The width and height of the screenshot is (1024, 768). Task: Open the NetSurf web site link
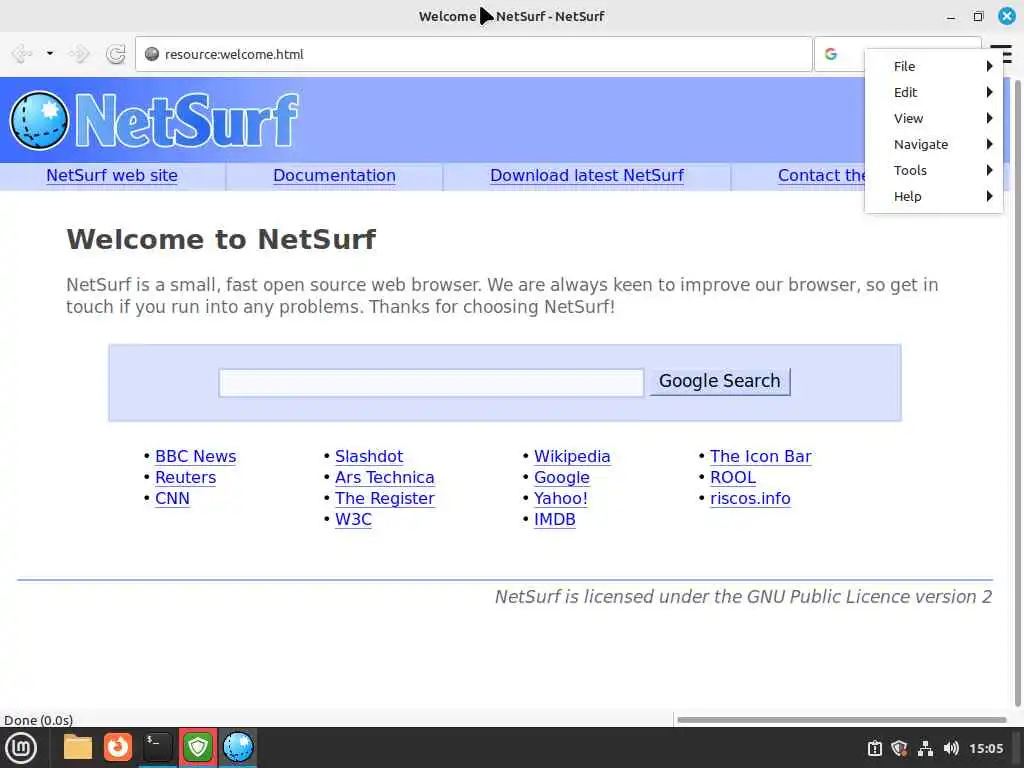point(112,175)
